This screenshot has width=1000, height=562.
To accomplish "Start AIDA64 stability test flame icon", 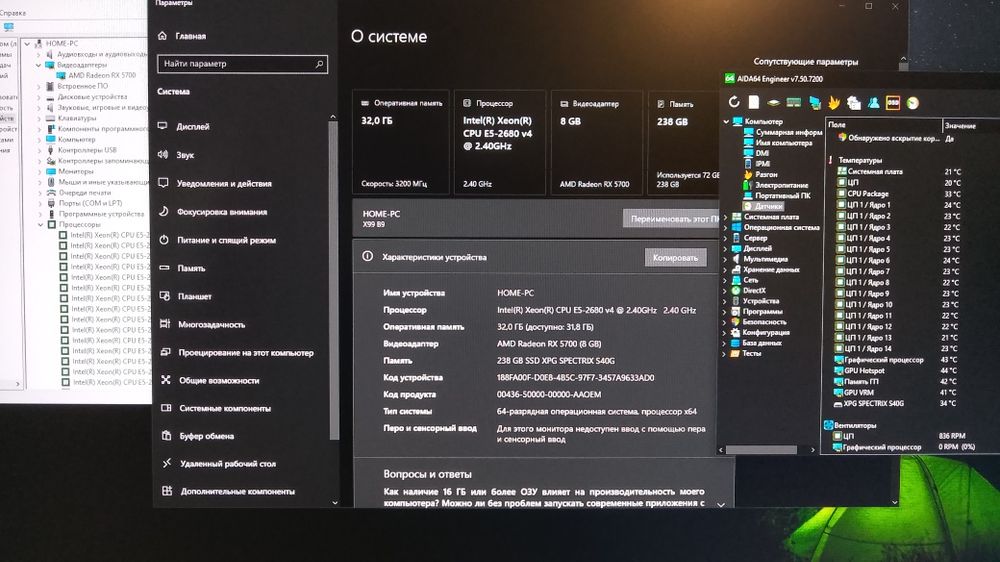I will point(834,102).
